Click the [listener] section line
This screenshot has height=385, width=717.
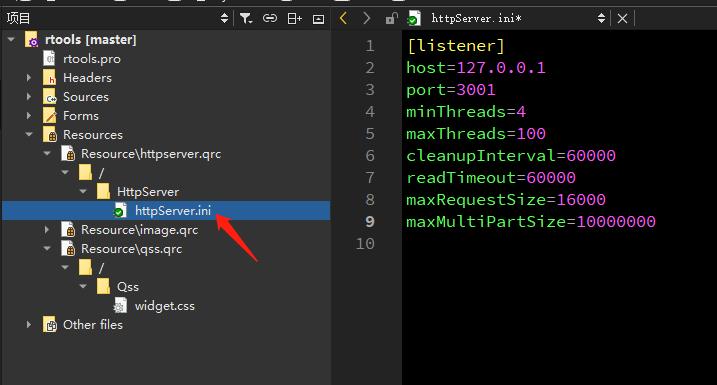[x=455, y=46]
